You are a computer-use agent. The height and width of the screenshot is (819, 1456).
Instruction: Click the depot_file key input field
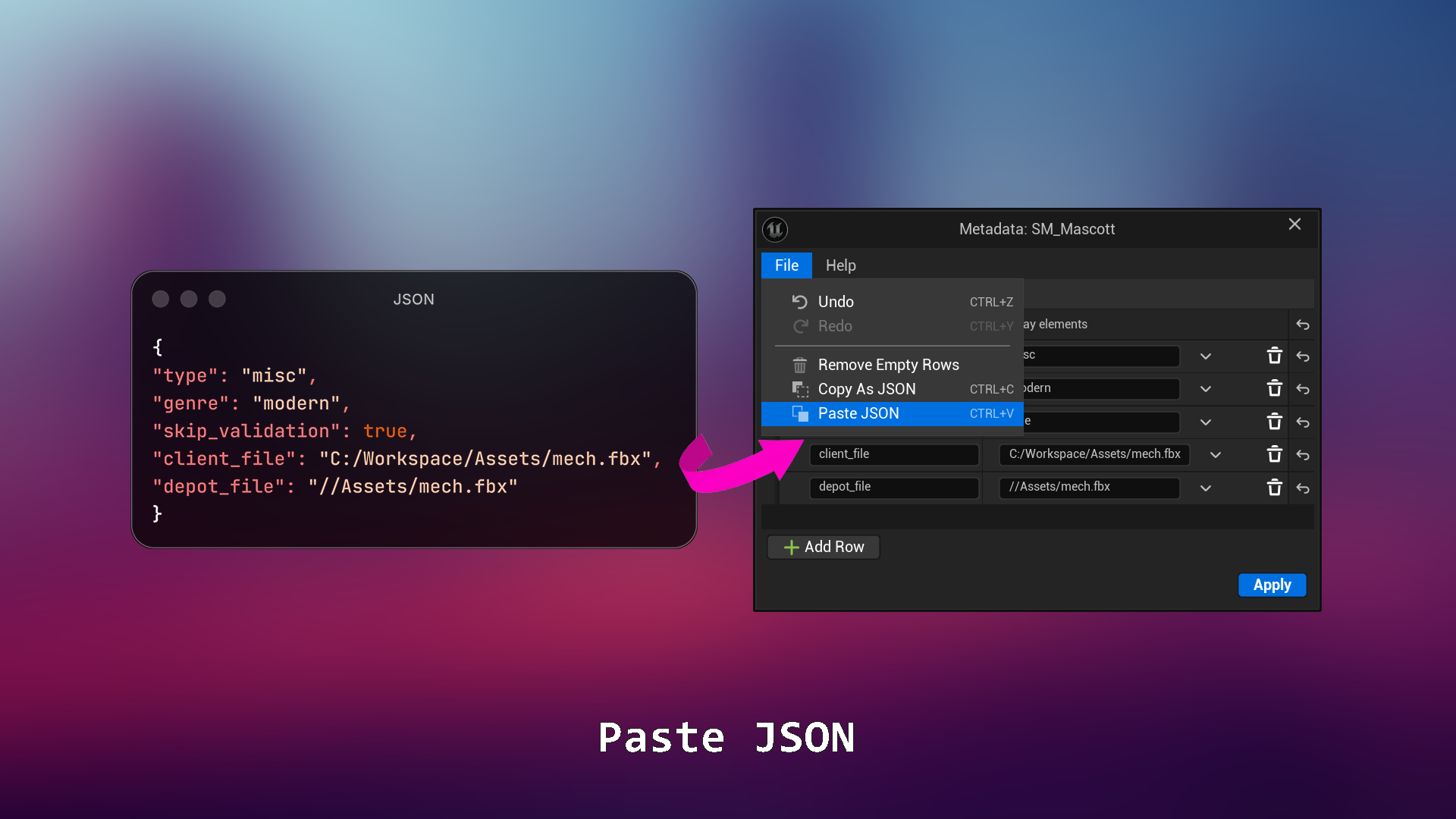[893, 487]
